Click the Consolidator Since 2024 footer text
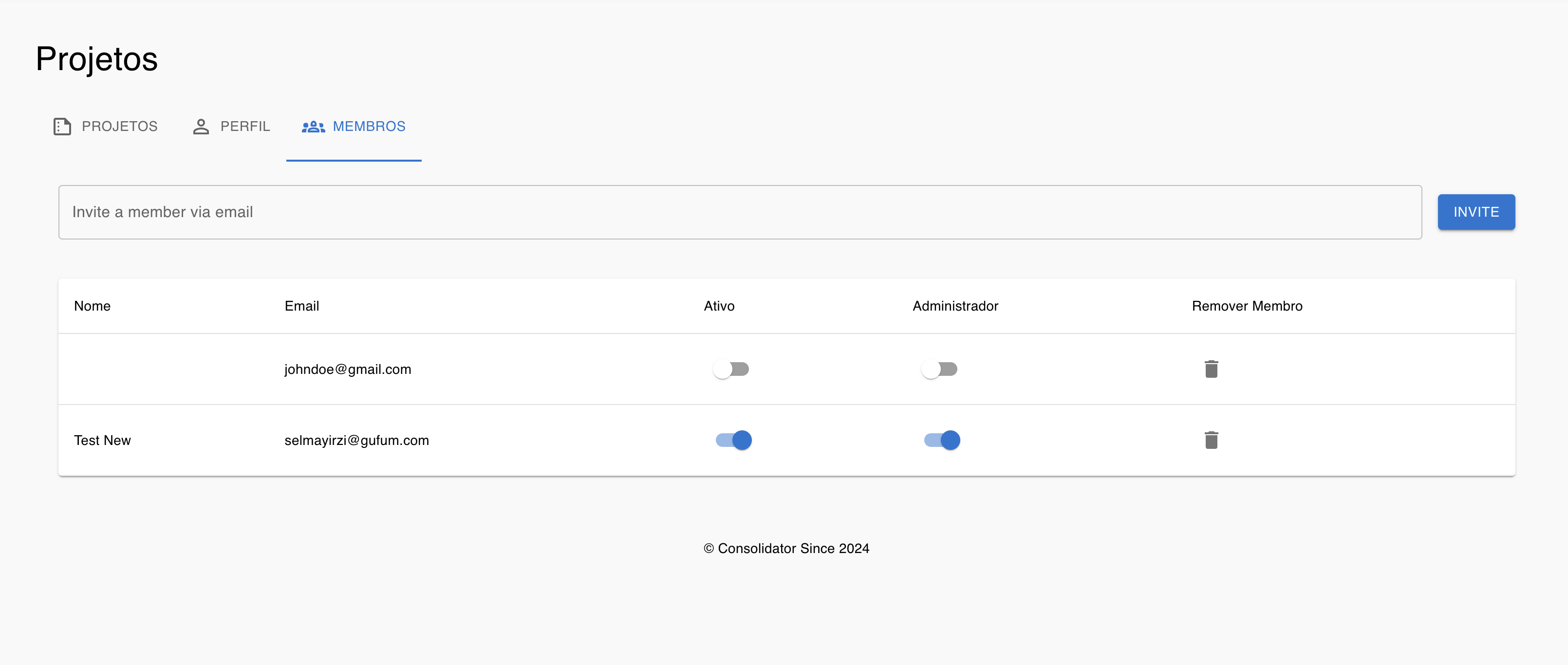This screenshot has height=665, width=1568. 786,548
